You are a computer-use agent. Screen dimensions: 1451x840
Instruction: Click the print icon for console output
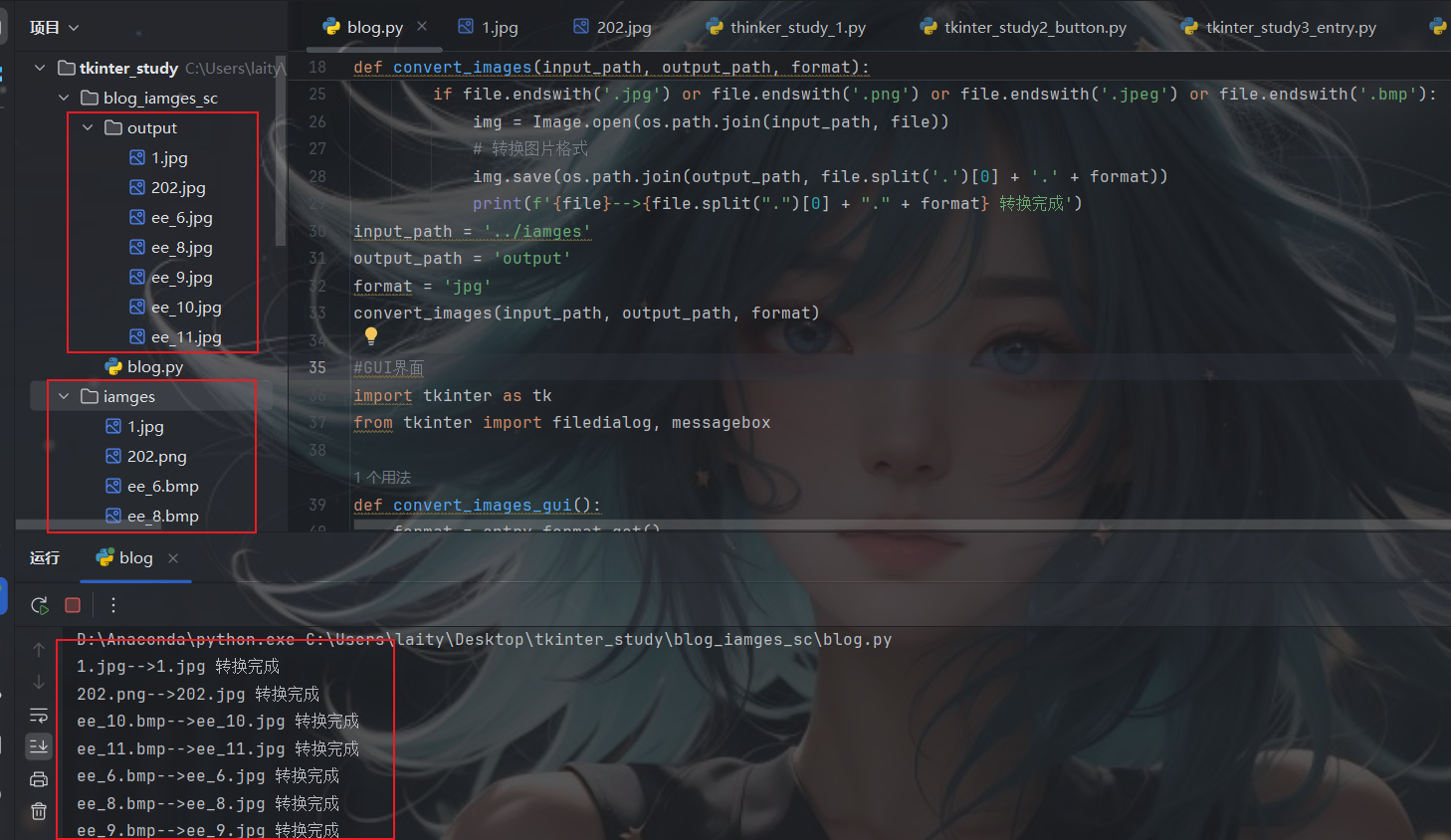[x=39, y=779]
